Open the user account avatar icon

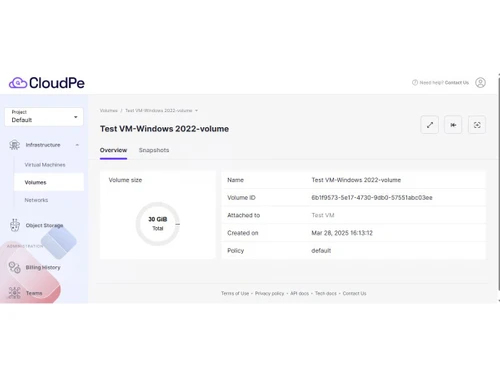[x=480, y=82]
